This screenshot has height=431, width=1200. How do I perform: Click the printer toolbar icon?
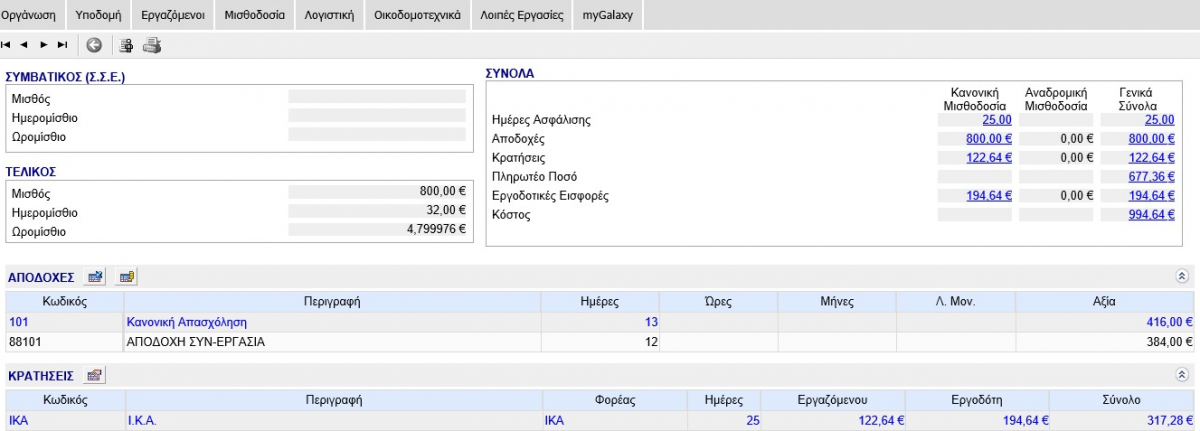pos(152,45)
